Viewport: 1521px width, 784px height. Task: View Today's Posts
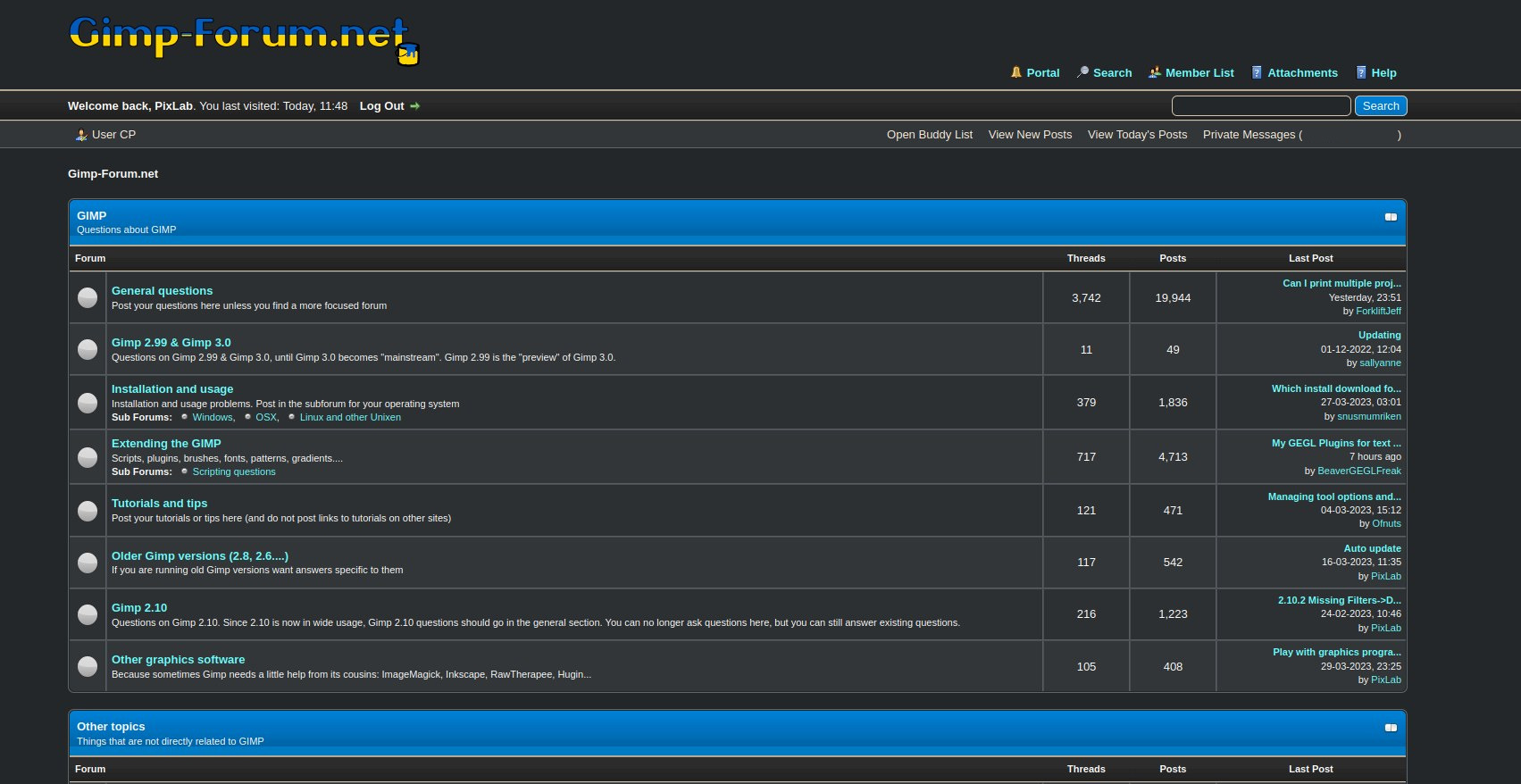pos(1137,135)
